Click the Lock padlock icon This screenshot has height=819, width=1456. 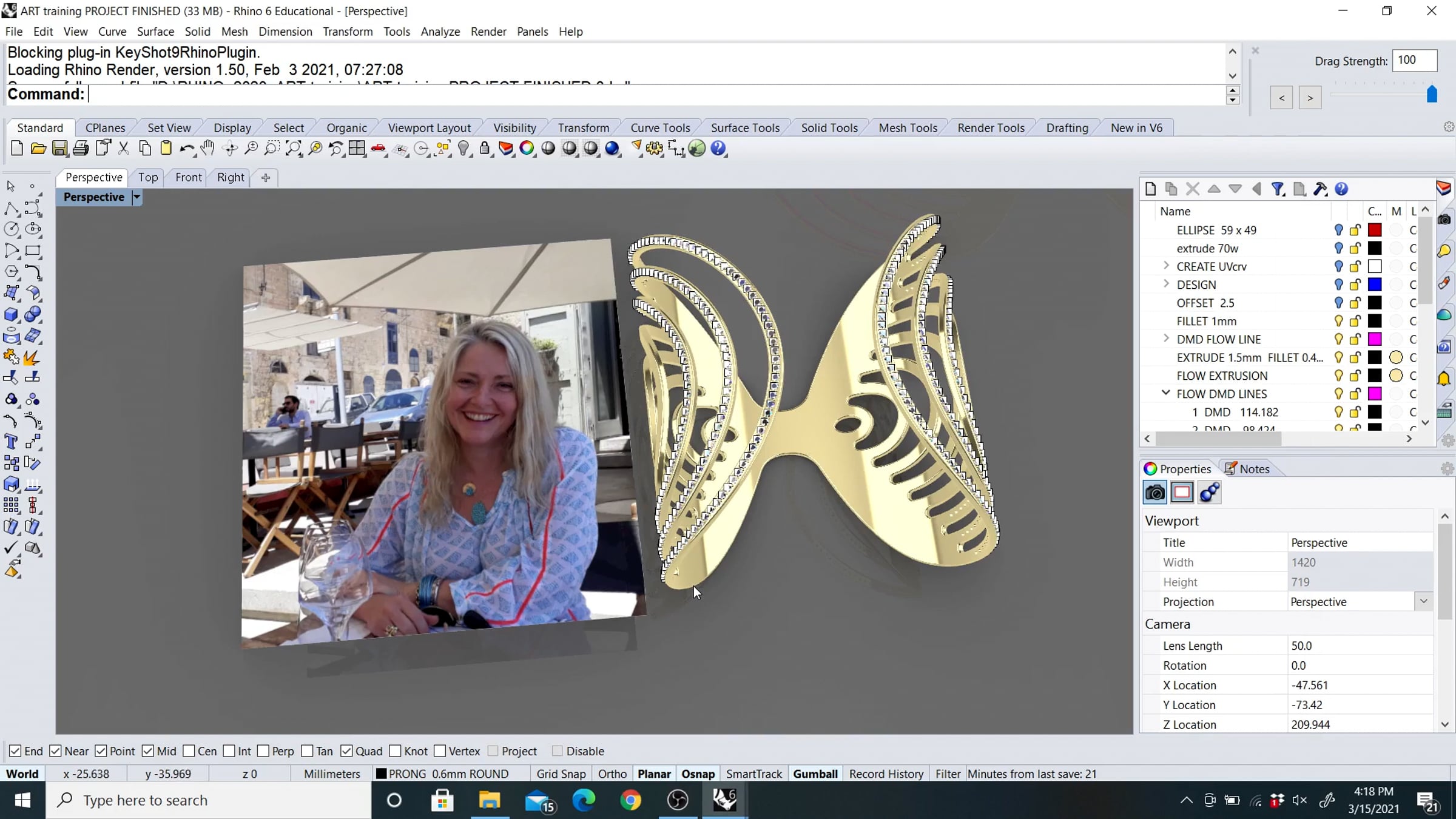tap(485, 149)
